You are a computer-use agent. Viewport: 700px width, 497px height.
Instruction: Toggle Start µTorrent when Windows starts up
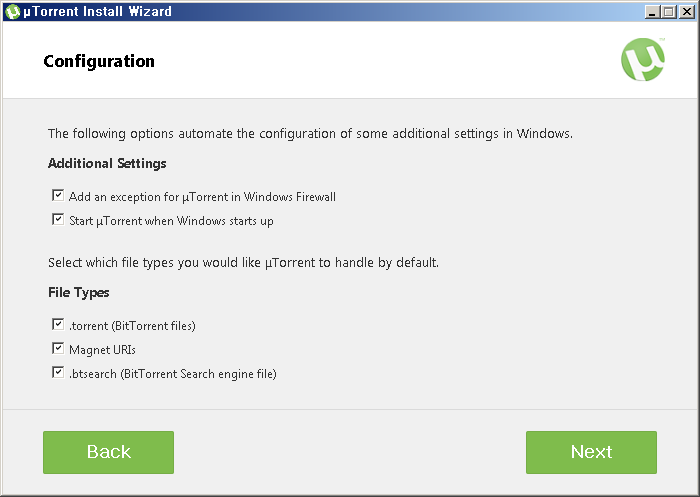tap(58, 220)
